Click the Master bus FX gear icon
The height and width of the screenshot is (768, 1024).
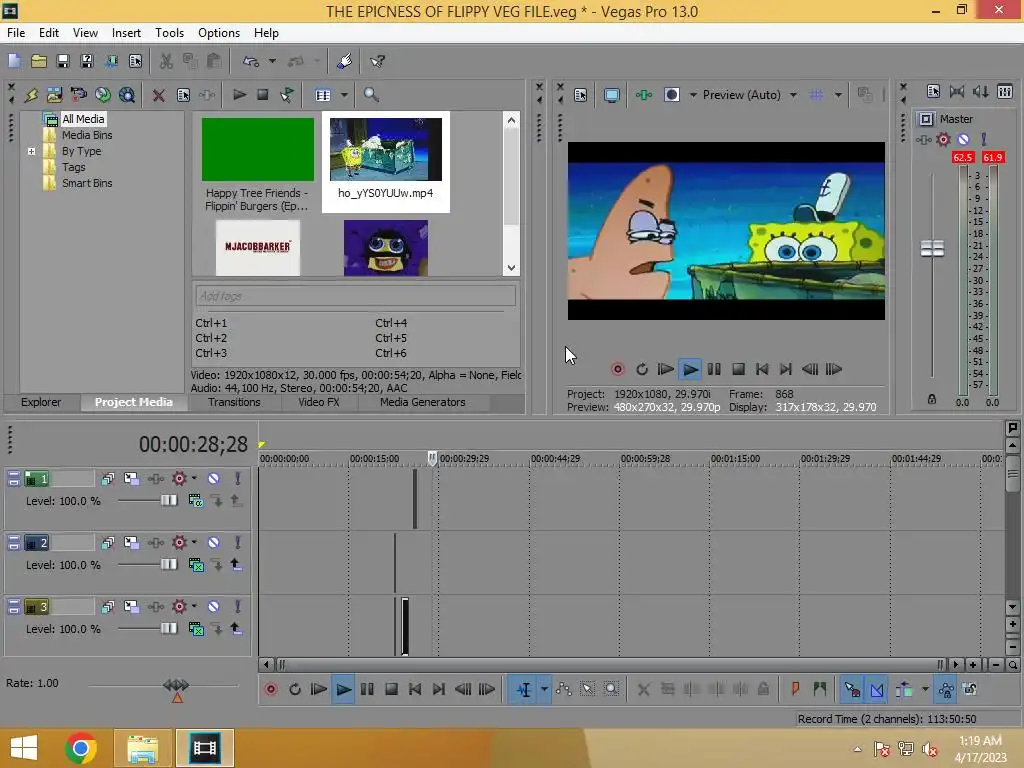943,139
